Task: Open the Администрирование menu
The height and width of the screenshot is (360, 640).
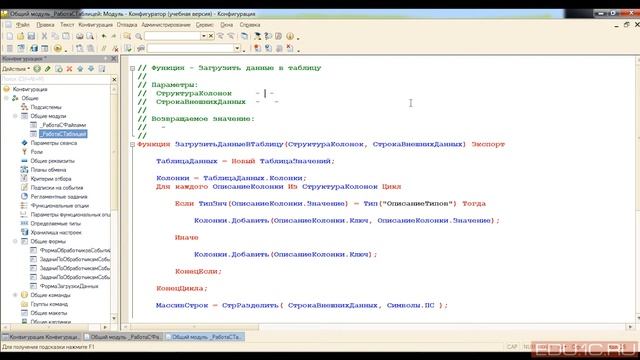Action: tap(166, 25)
